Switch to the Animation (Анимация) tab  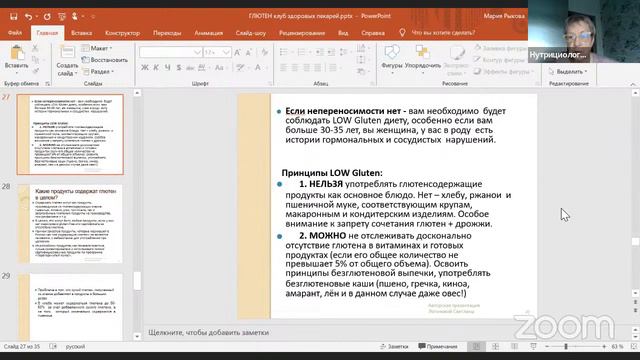tap(209, 33)
